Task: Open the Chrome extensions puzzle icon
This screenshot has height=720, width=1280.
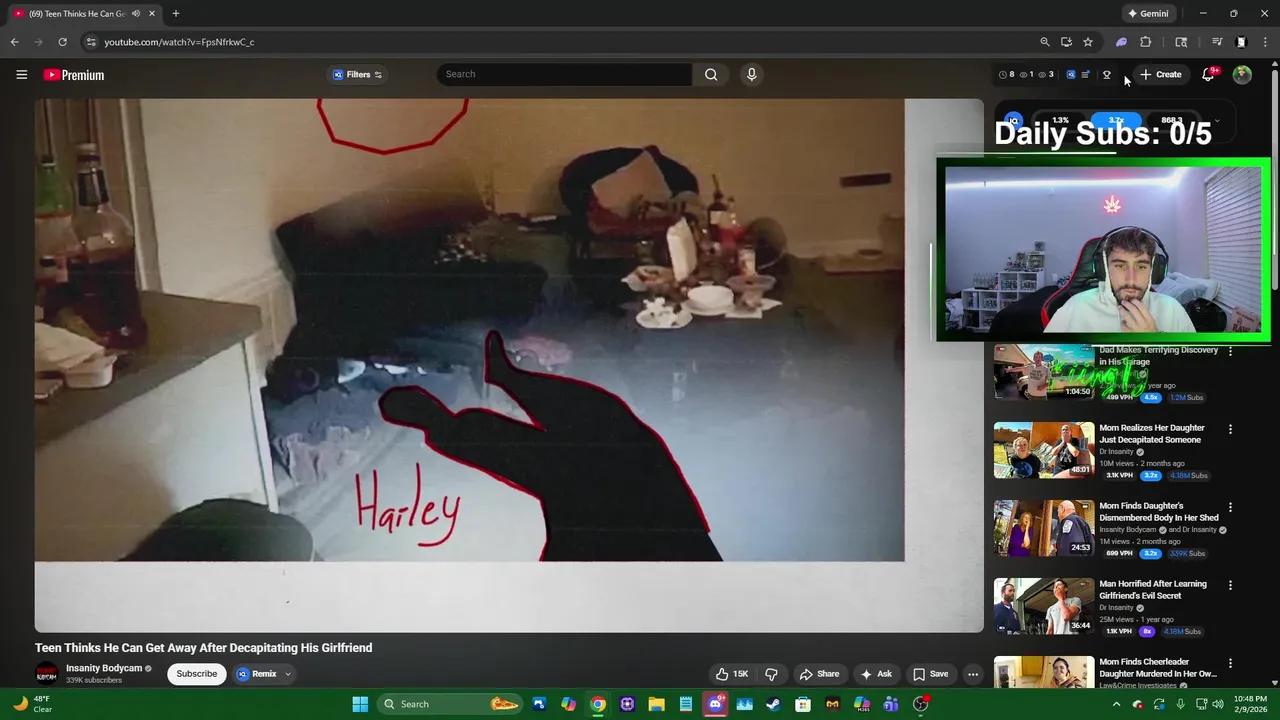Action: coord(1146,42)
